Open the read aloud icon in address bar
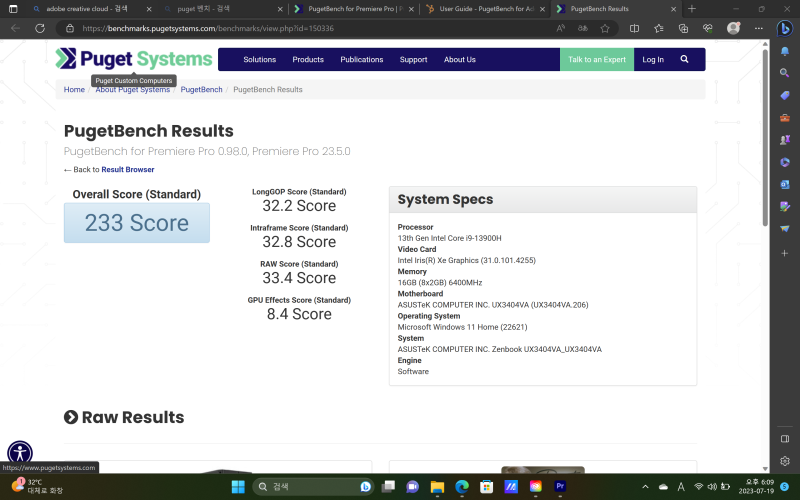800x500 pixels. [560, 29]
